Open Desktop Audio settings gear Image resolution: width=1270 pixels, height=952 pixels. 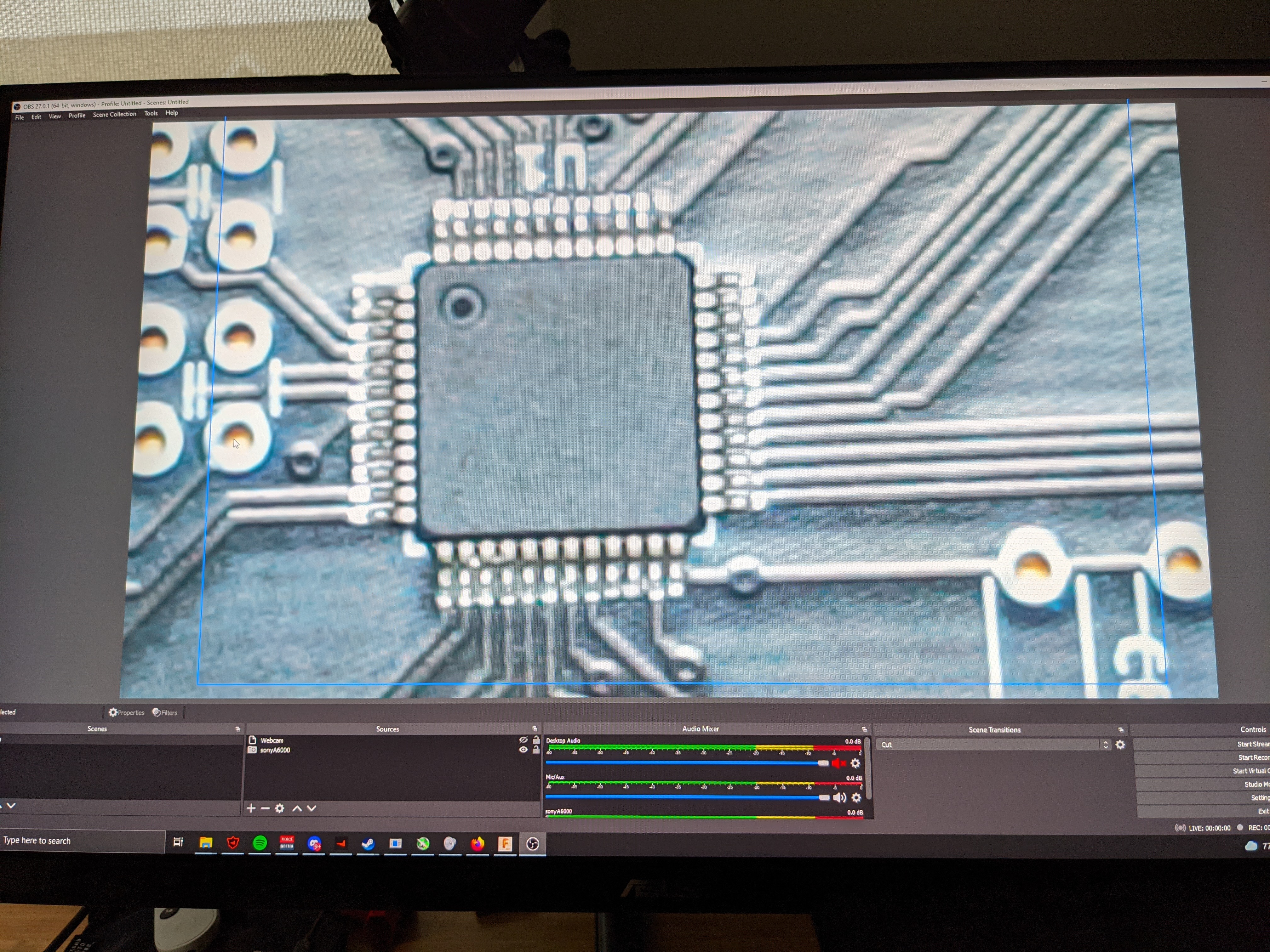[x=855, y=763]
